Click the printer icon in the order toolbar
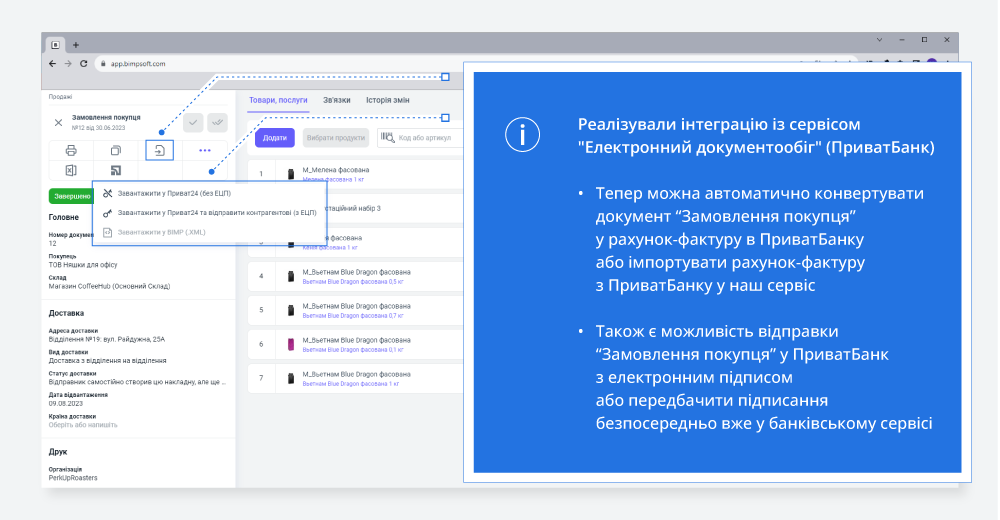 tap(71, 151)
